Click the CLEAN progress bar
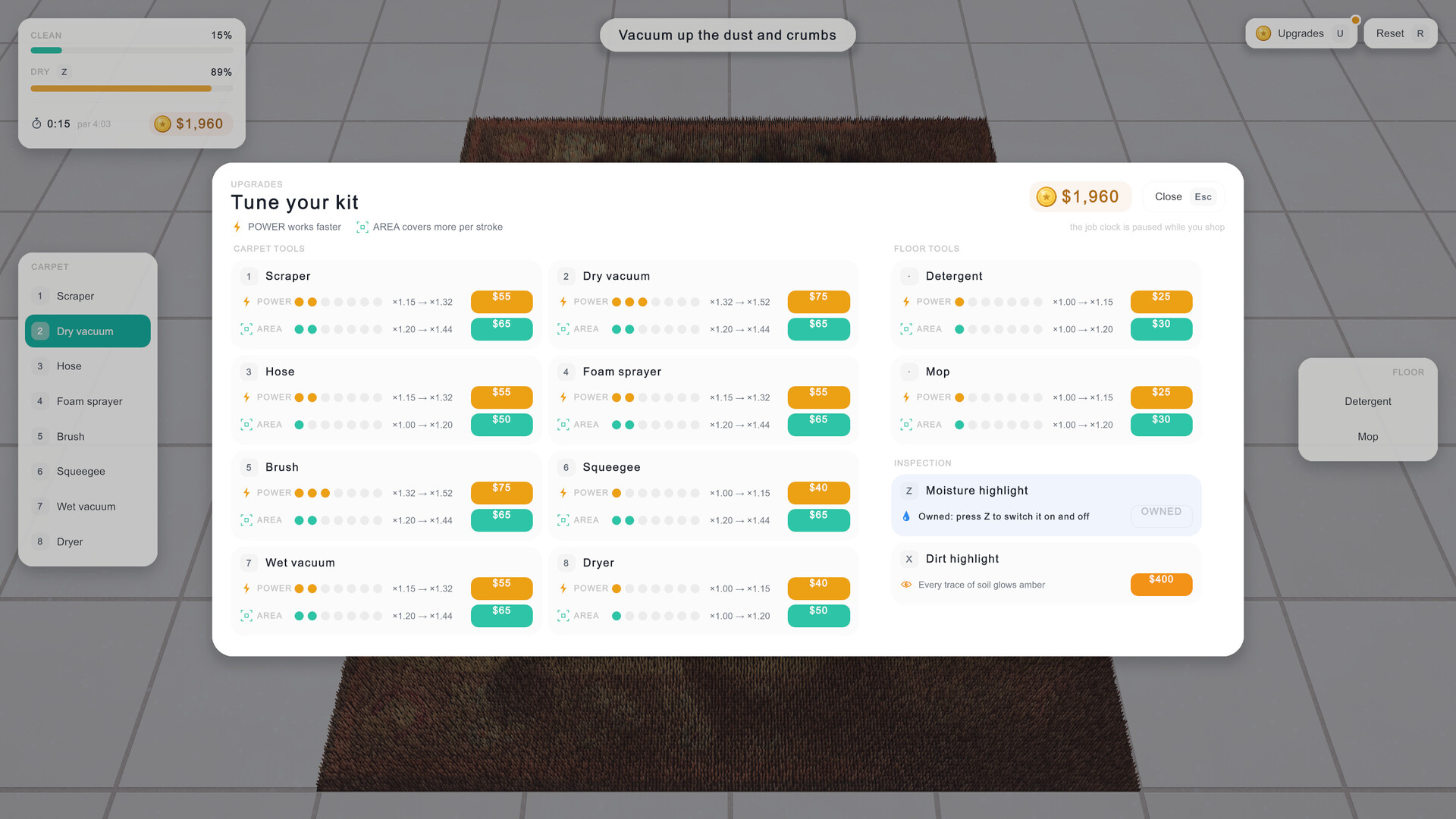 point(131,51)
